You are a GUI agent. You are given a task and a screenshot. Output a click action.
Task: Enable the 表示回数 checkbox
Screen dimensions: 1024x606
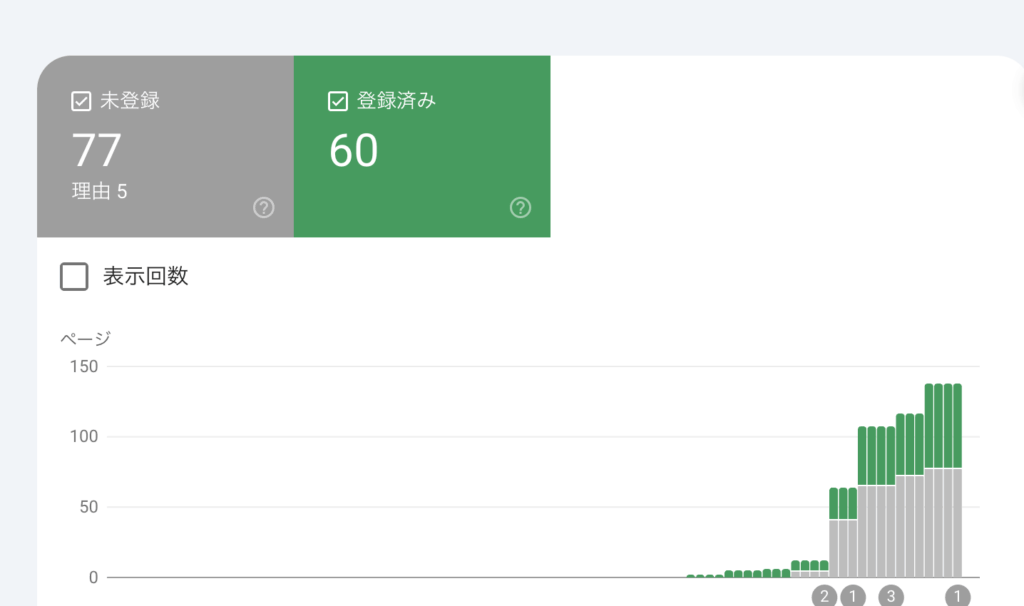74,276
